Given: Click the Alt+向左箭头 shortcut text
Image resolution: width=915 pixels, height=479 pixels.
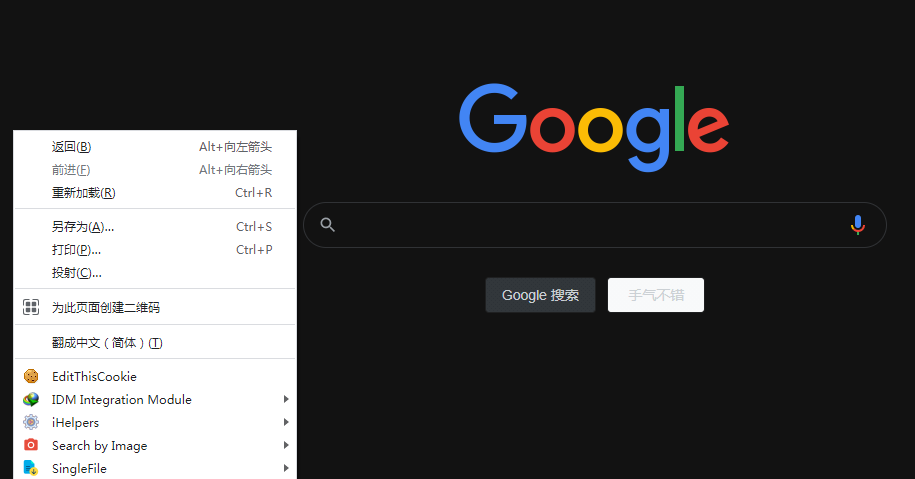Looking at the screenshot, I should coord(235,147).
